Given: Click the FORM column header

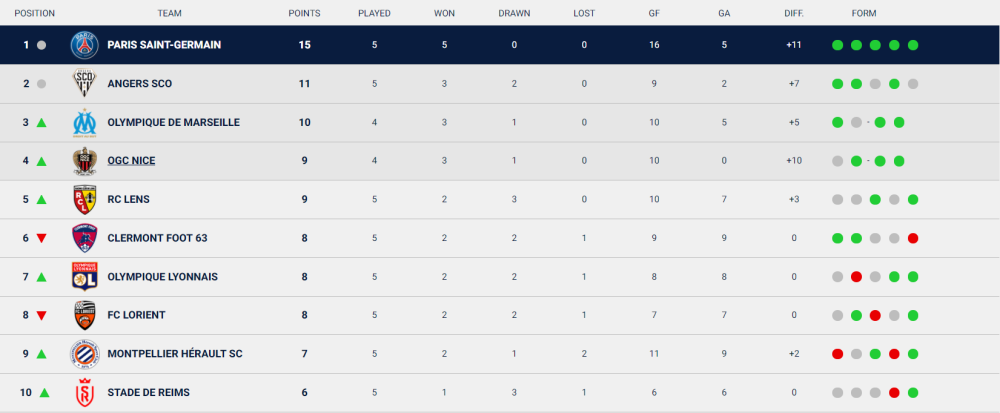Looking at the screenshot, I should [864, 13].
